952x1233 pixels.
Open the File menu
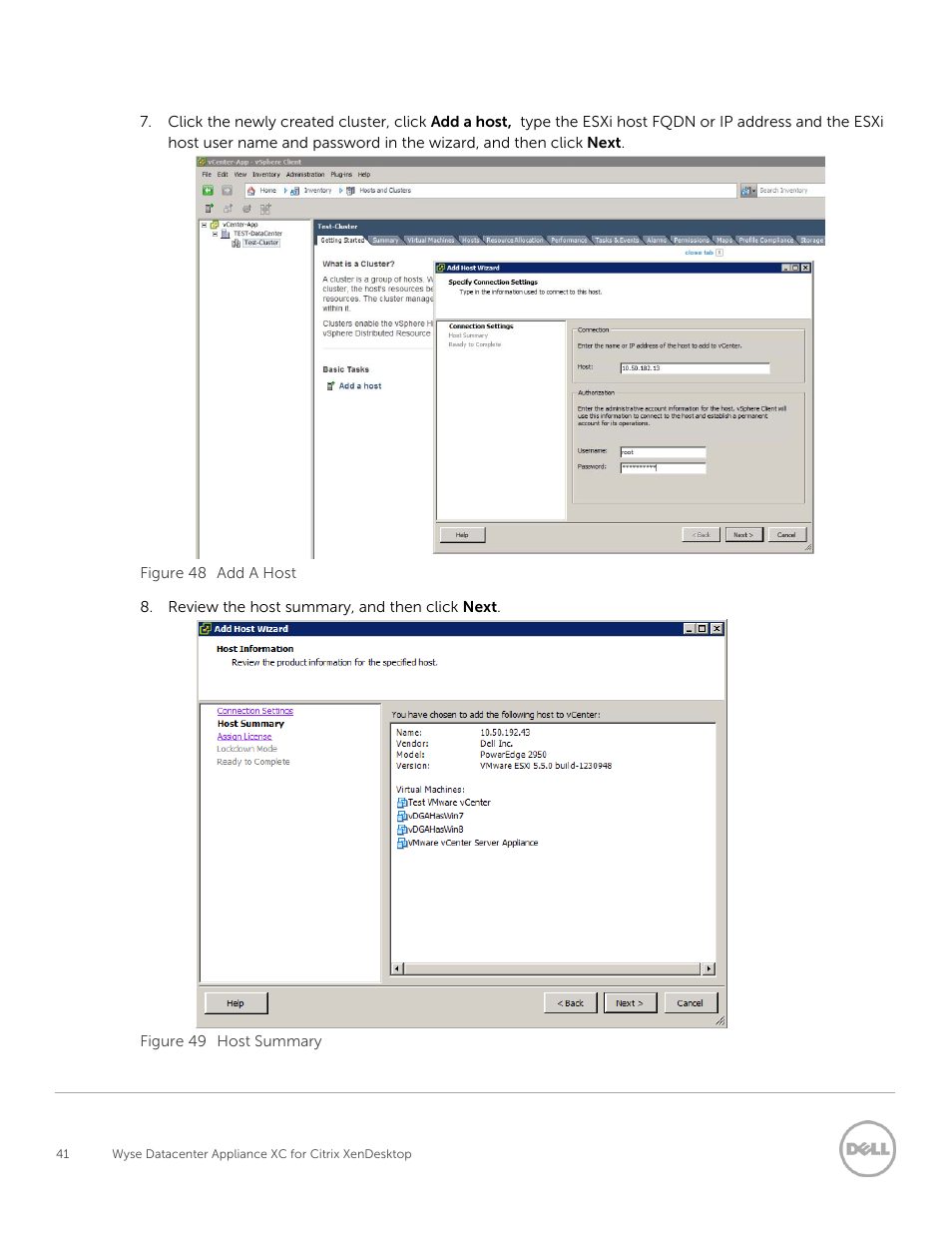click(x=207, y=175)
